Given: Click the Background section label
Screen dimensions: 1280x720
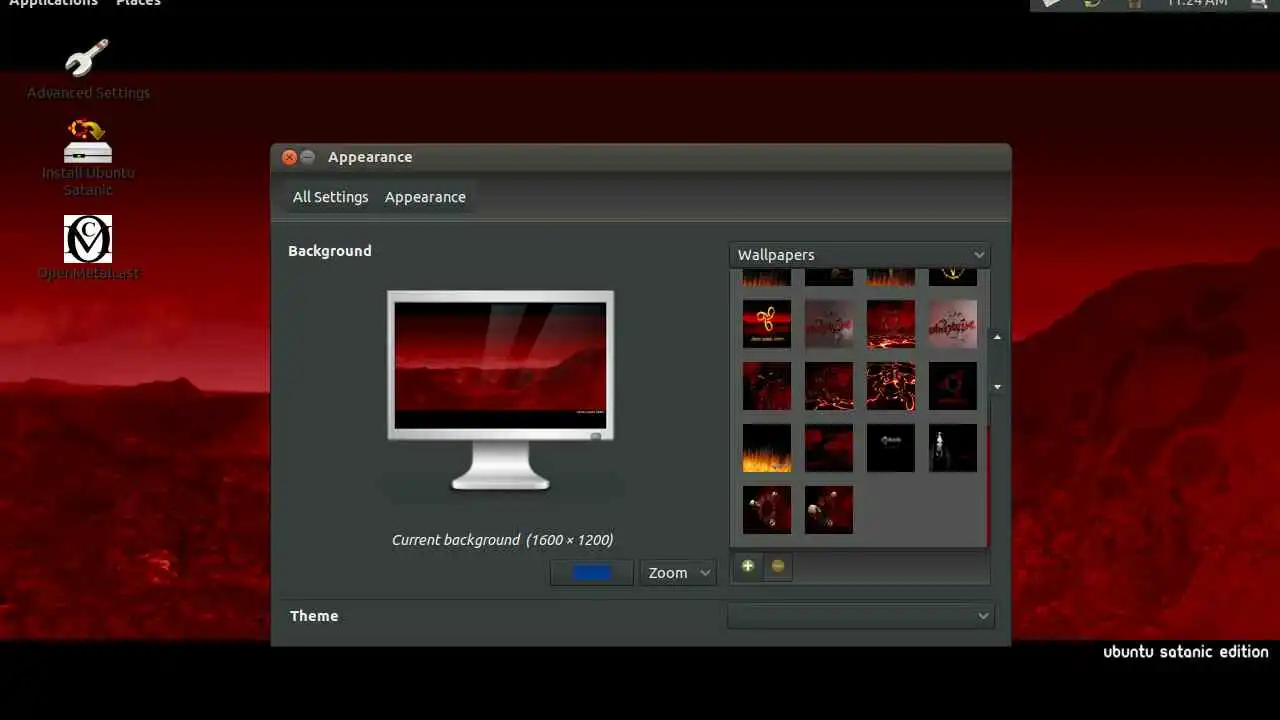Looking at the screenshot, I should 330,251.
